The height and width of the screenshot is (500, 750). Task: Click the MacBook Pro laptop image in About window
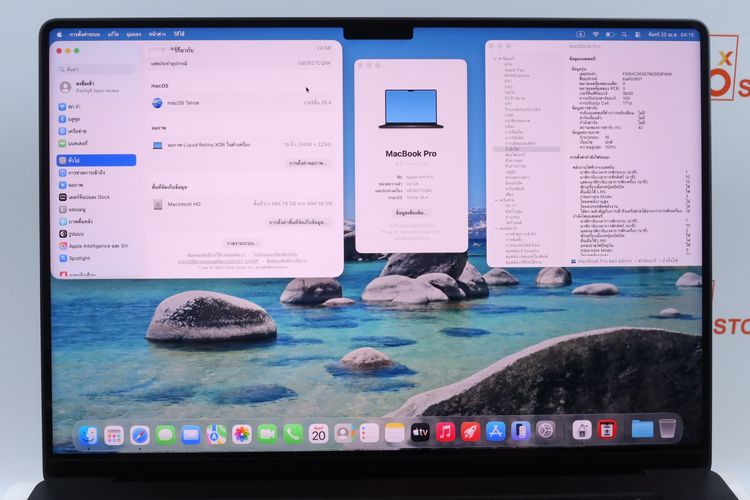411,109
